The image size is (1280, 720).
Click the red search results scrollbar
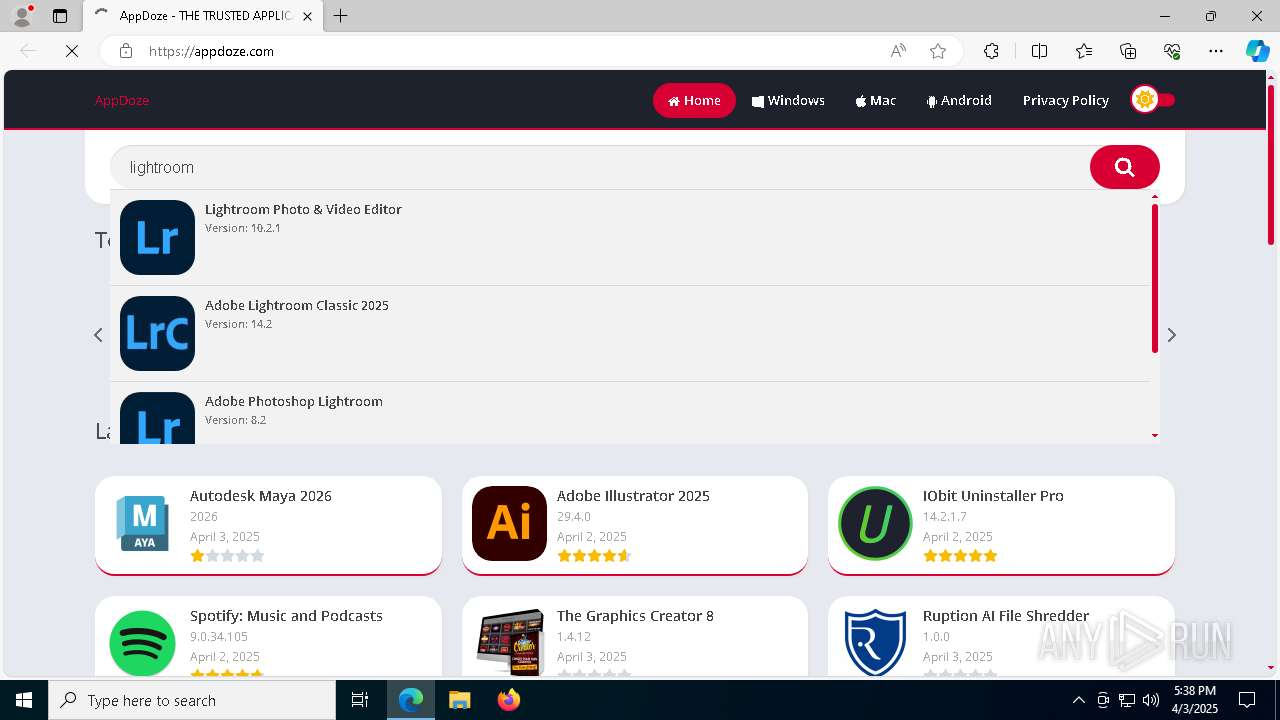click(x=1155, y=278)
